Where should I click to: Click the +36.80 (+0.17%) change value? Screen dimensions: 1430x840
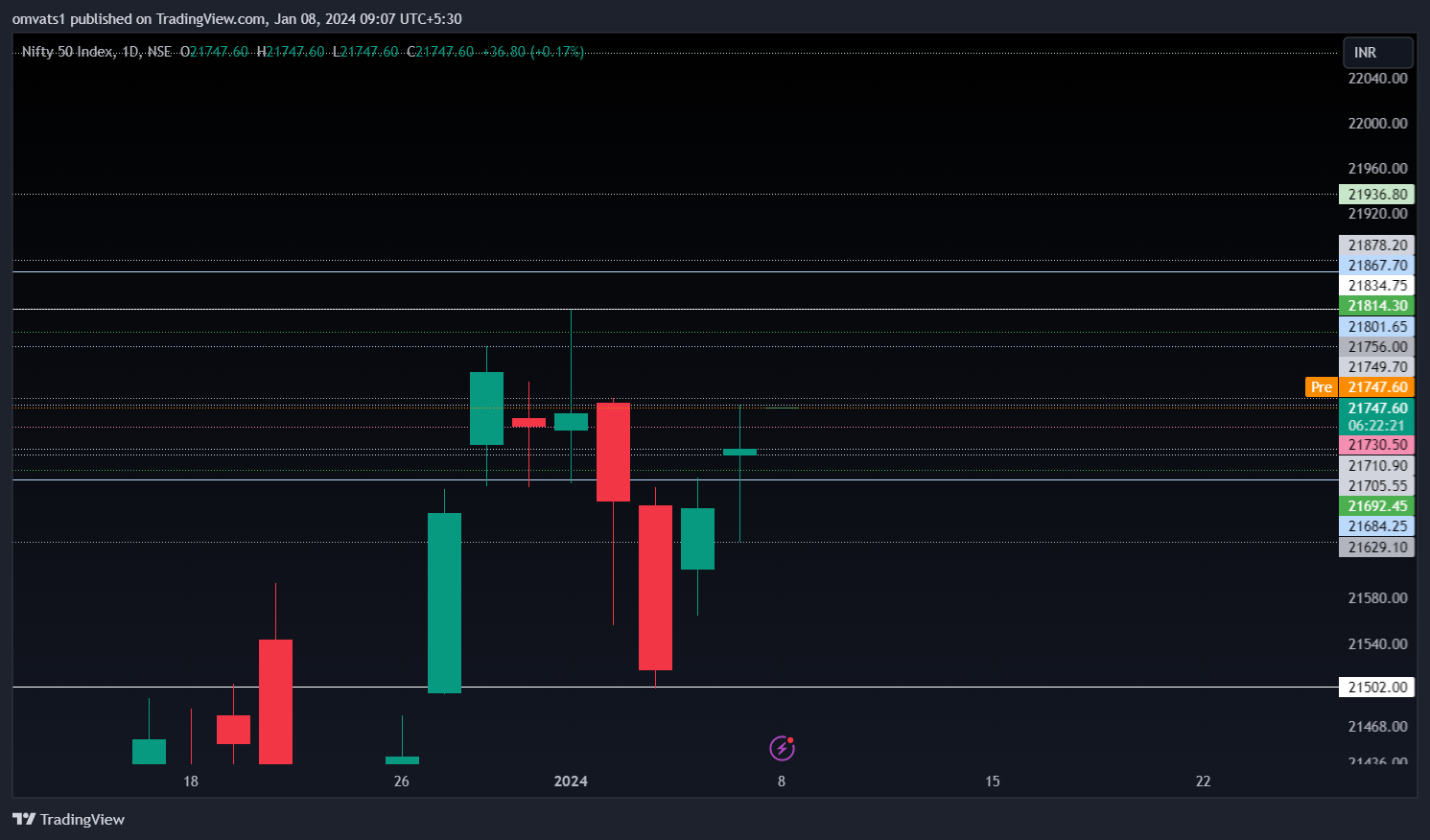coord(532,52)
